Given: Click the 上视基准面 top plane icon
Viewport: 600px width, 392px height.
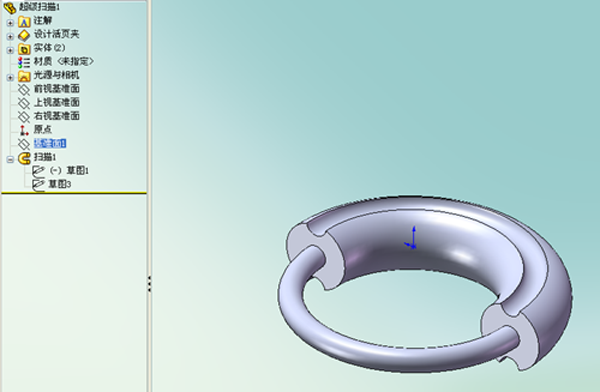Looking at the screenshot, I should [24, 103].
